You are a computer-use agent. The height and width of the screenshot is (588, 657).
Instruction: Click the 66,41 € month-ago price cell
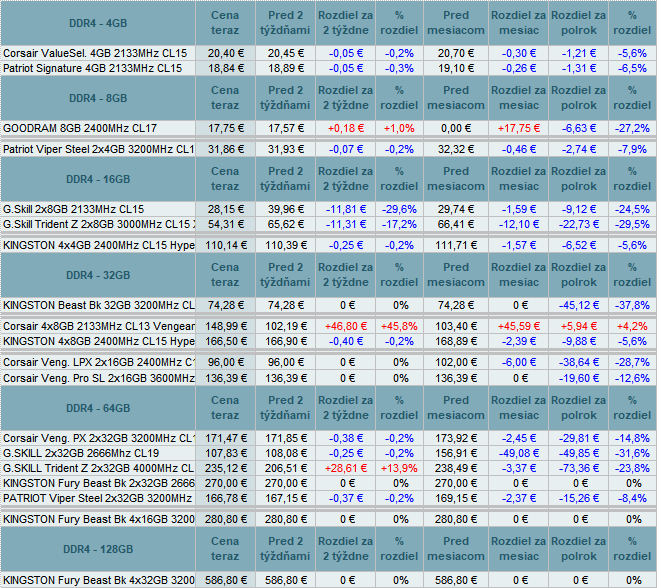(x=456, y=224)
